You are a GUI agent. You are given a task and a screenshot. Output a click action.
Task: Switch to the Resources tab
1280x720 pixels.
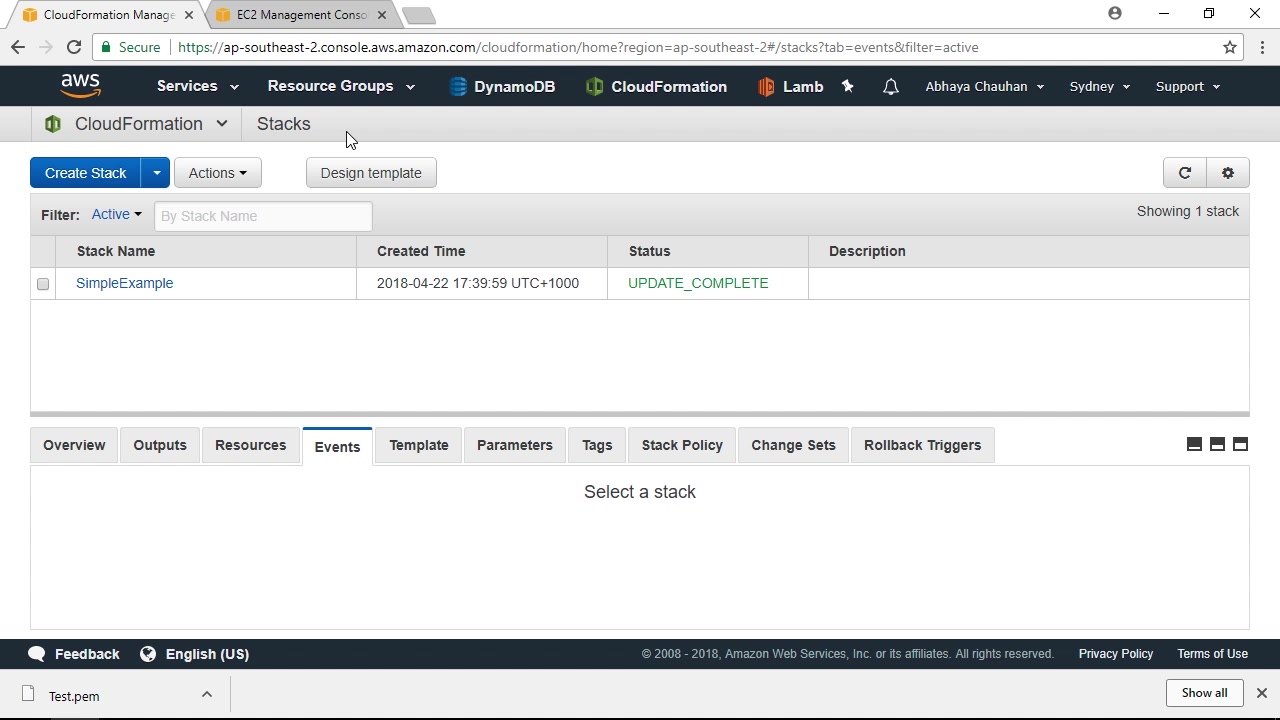(x=250, y=445)
